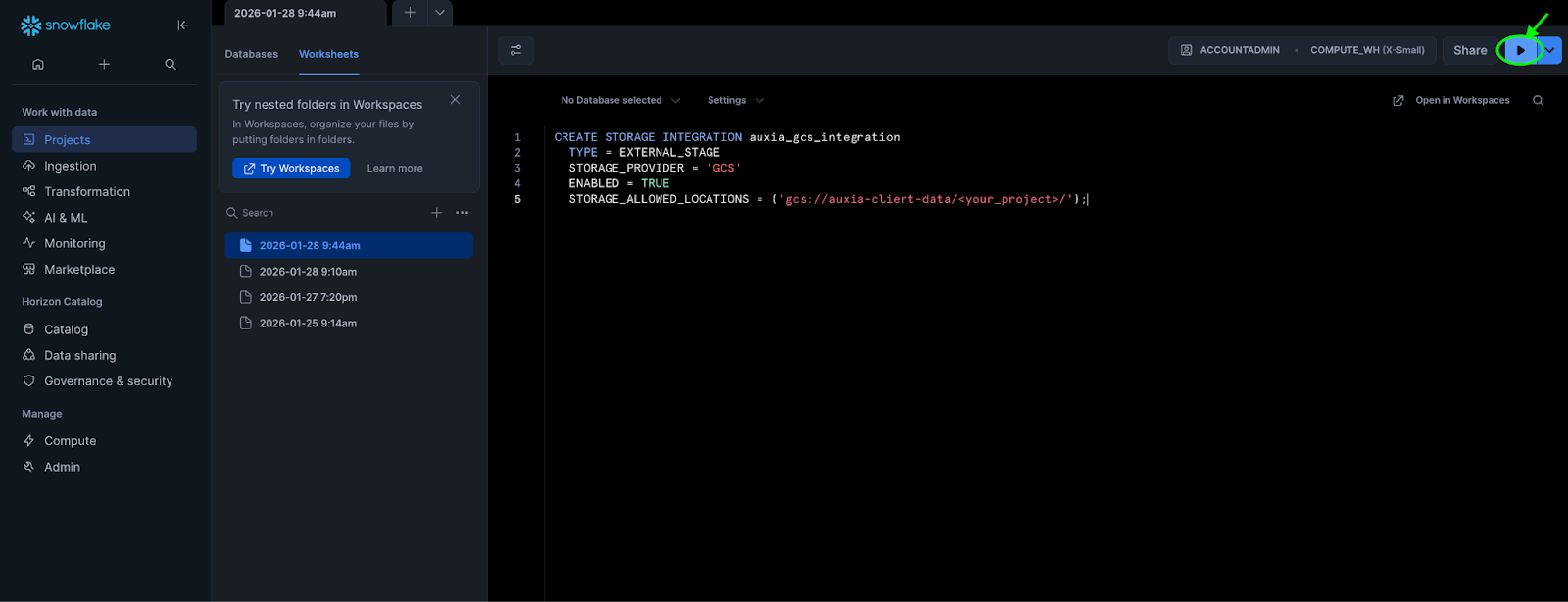The image size is (1568, 602).
Task: Add a new worksheet with plus icon
Action: (437, 213)
